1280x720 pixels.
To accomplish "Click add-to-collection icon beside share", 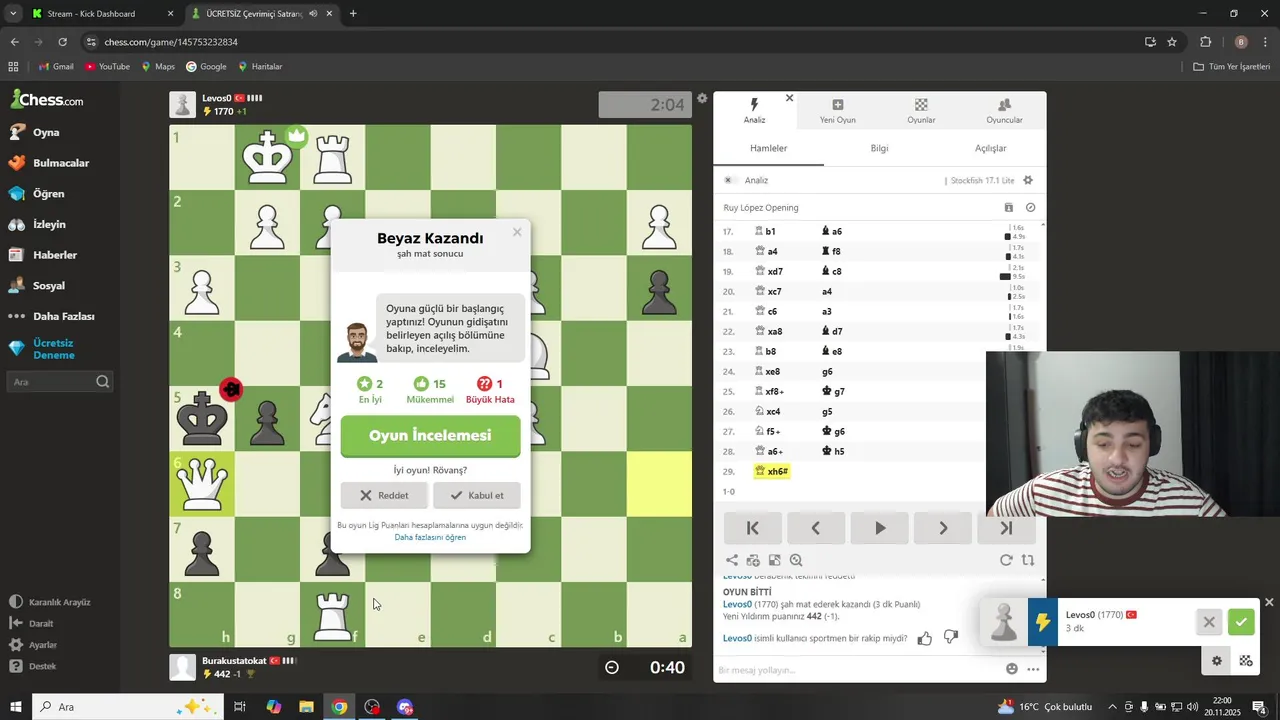I will click(753, 561).
